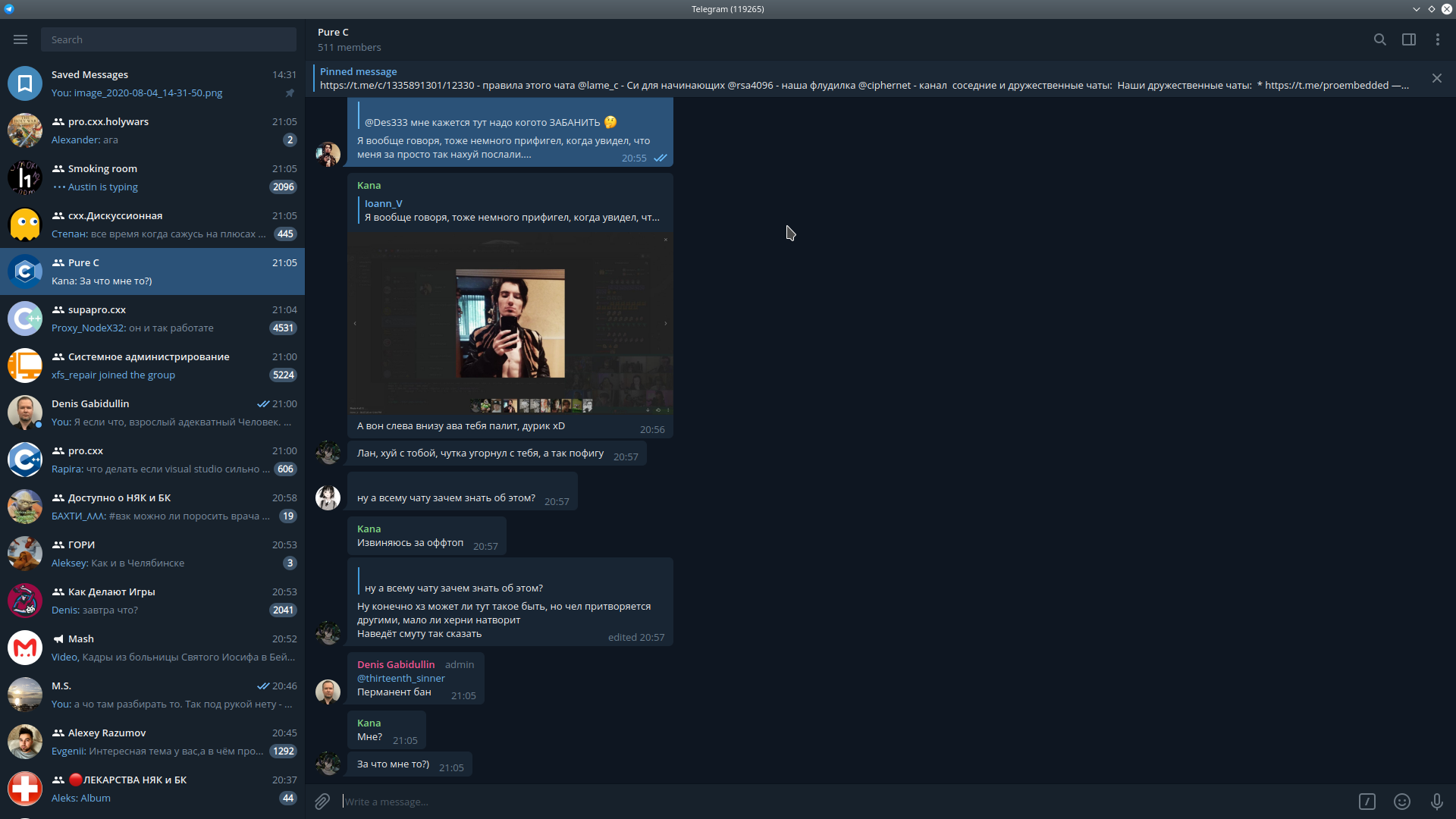This screenshot has width=1456, height=819.
Task: Open the pro.cxx group chat
Action: [152, 460]
